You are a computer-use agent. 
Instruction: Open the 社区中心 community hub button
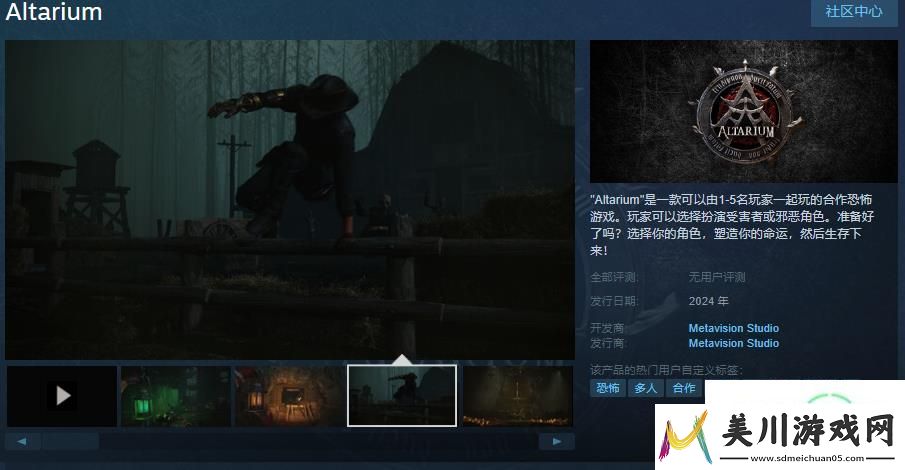click(854, 12)
